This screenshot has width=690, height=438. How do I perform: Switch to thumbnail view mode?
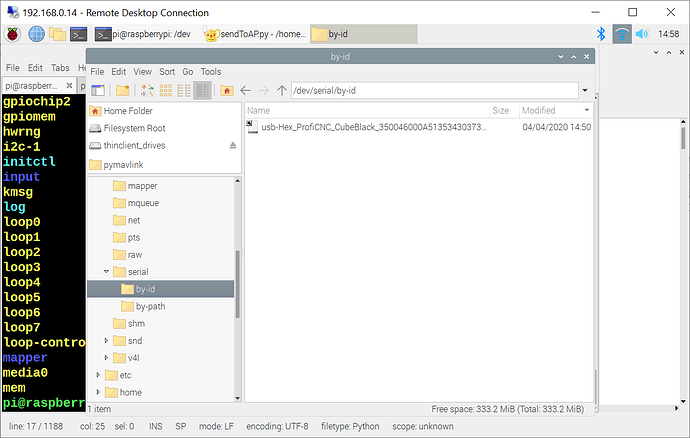(165, 91)
